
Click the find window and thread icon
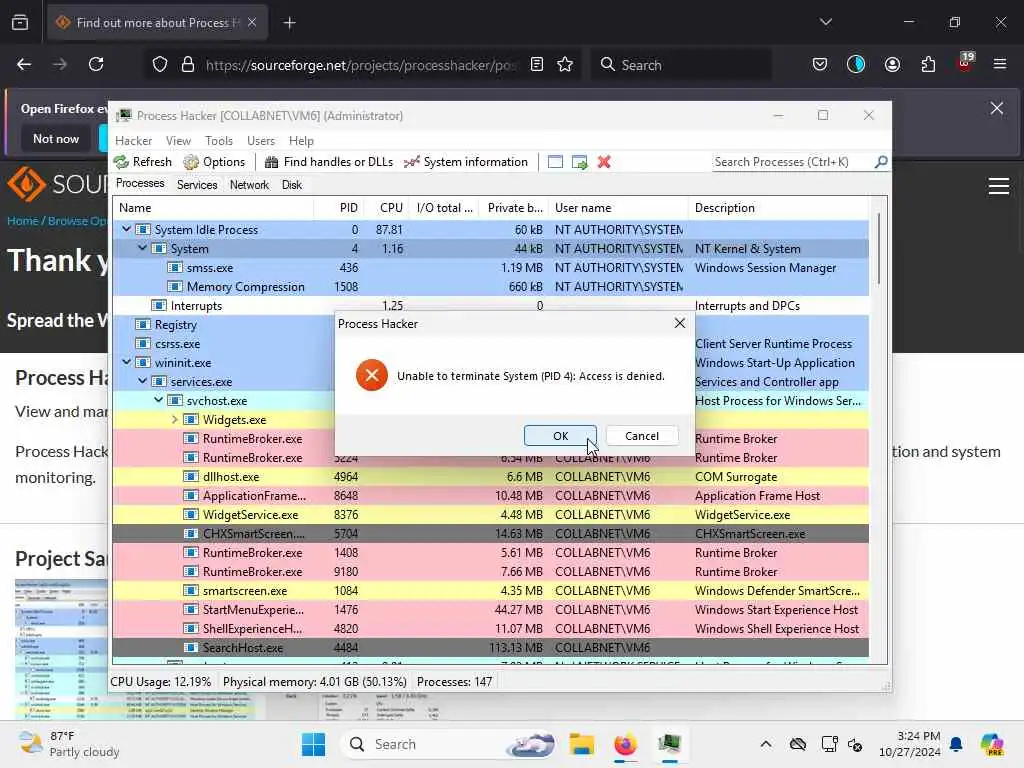pos(580,162)
